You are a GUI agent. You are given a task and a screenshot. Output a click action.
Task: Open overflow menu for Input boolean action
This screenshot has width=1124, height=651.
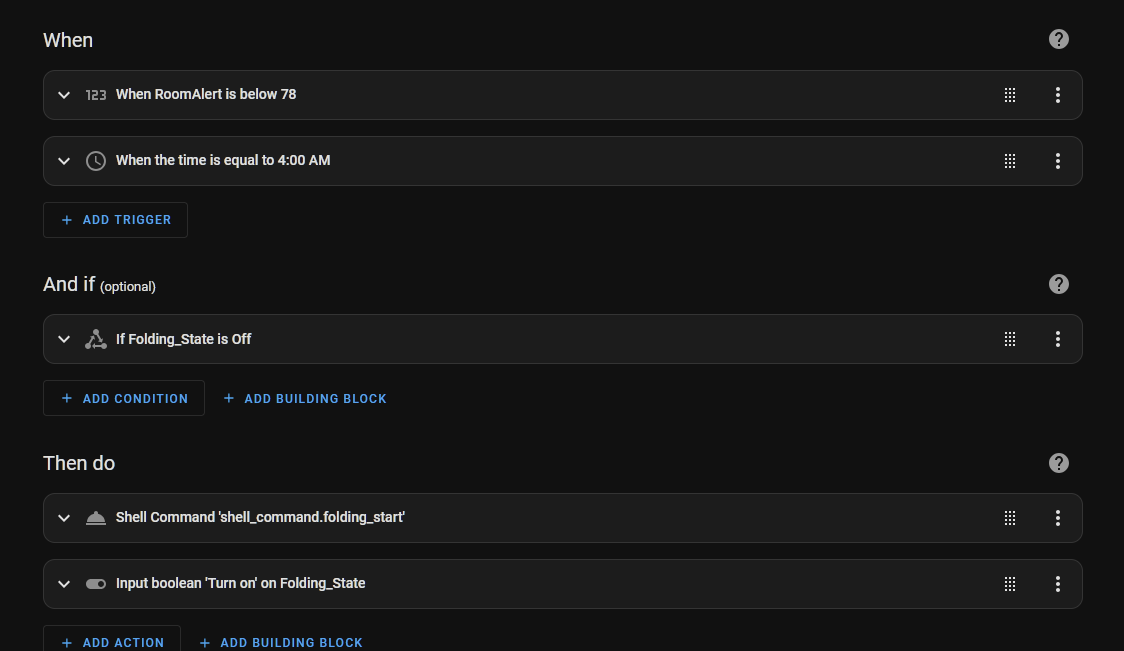point(1057,584)
